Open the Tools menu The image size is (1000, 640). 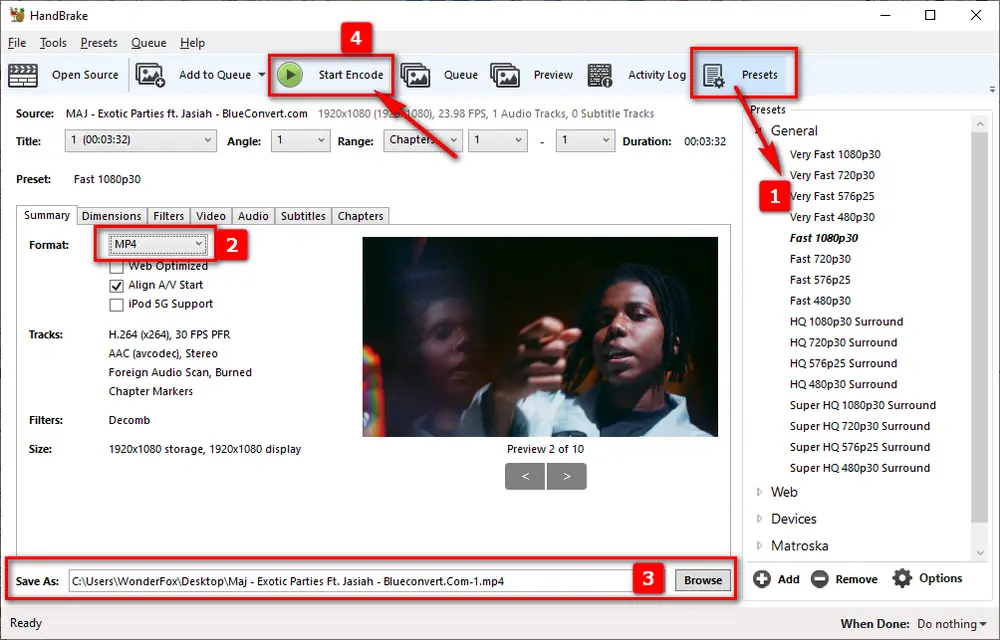(x=53, y=43)
